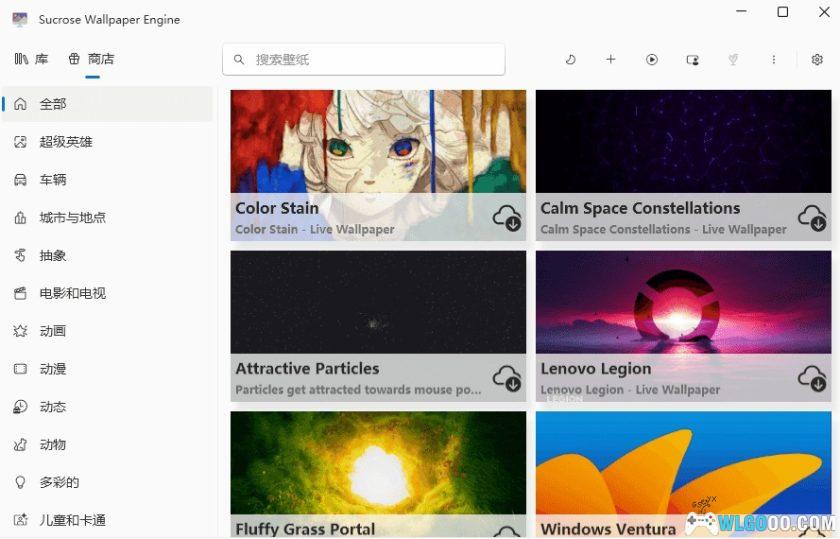Click the swirl icon beside 抽象
840x539 pixels.
point(20,256)
